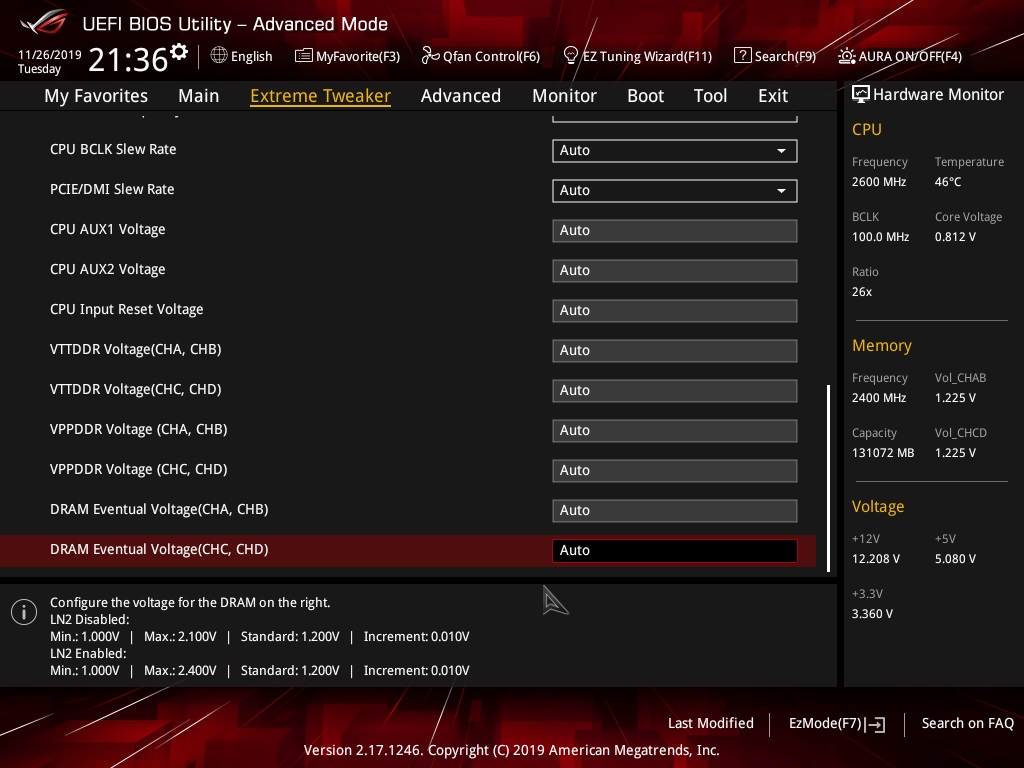Open Search on FAQ link
The height and width of the screenshot is (768, 1024).
click(968, 723)
